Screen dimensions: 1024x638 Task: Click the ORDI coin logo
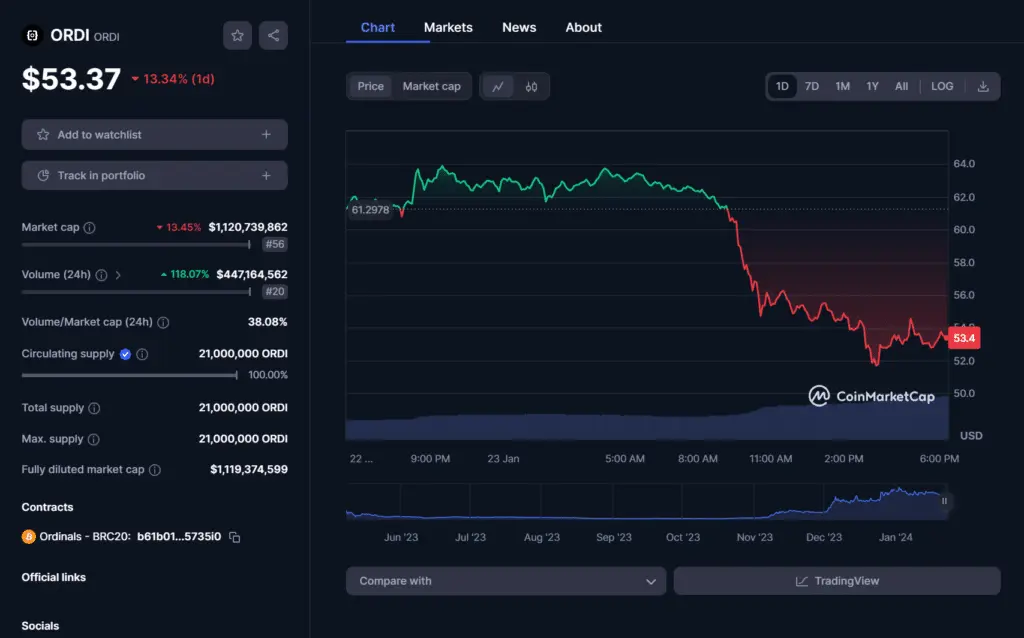tap(31, 35)
